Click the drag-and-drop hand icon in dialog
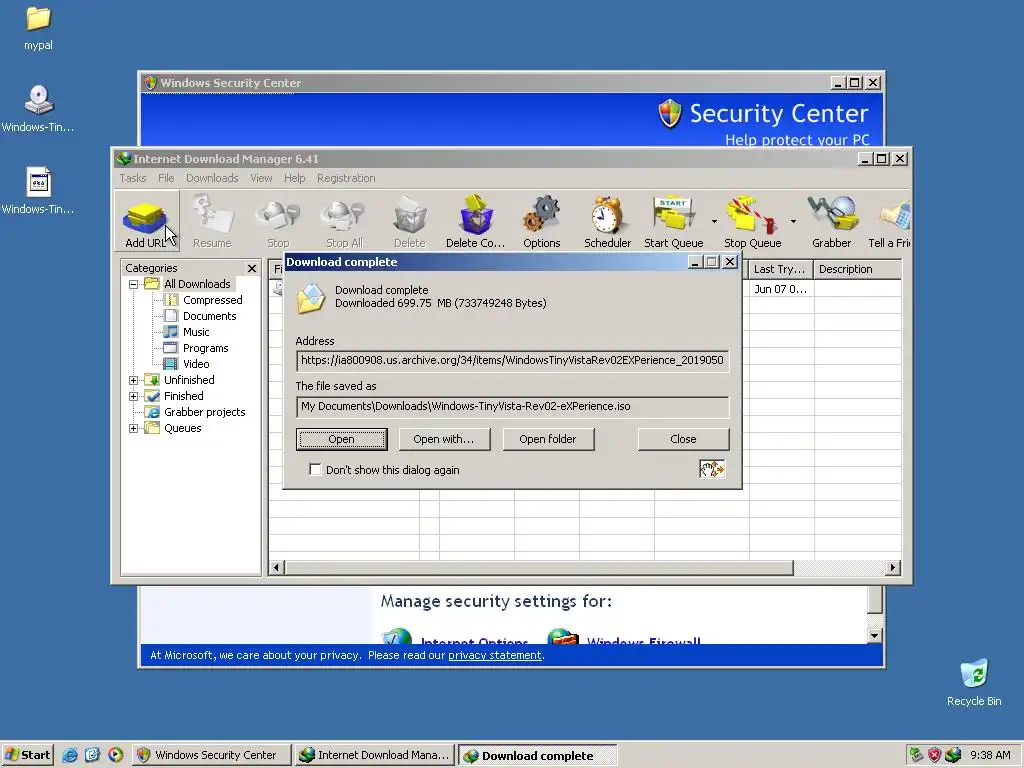Image resolution: width=1024 pixels, height=768 pixels. tap(712, 469)
